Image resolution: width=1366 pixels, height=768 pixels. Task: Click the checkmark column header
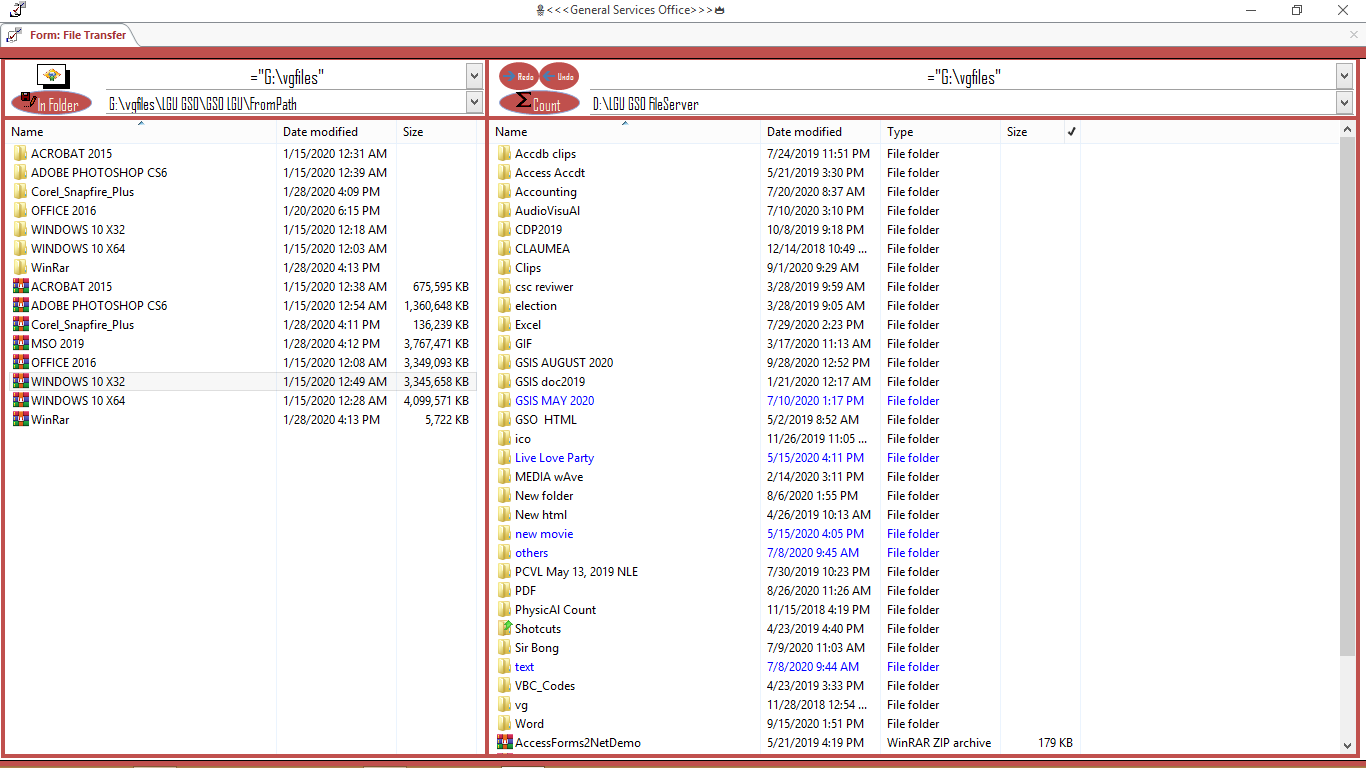1071,132
